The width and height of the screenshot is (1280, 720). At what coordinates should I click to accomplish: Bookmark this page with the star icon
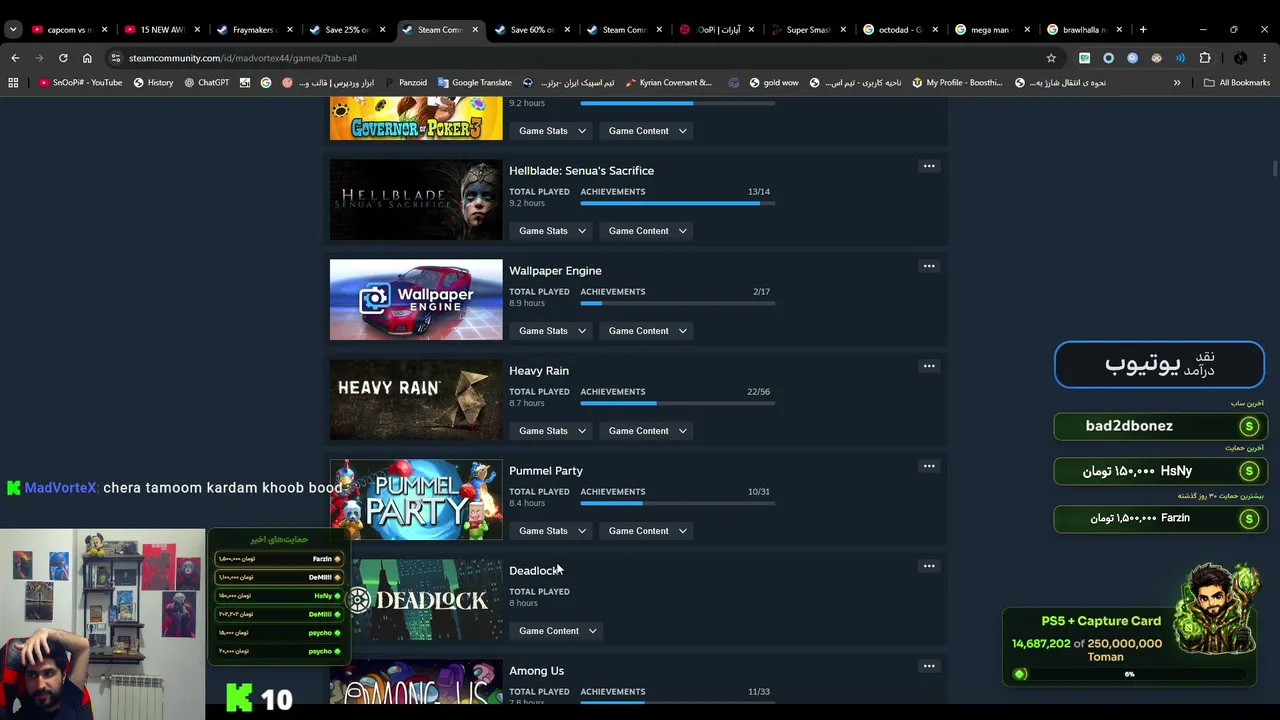1051,58
